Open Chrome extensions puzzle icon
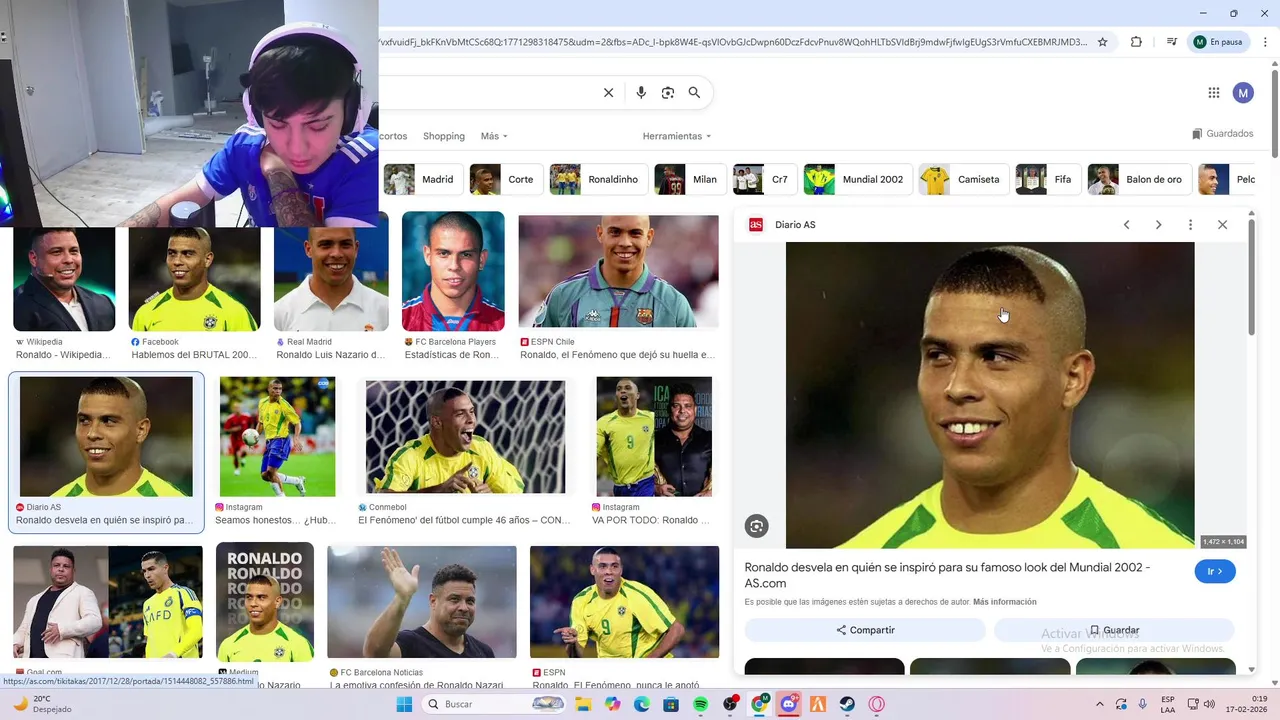The image size is (1280, 720). 1136,42
